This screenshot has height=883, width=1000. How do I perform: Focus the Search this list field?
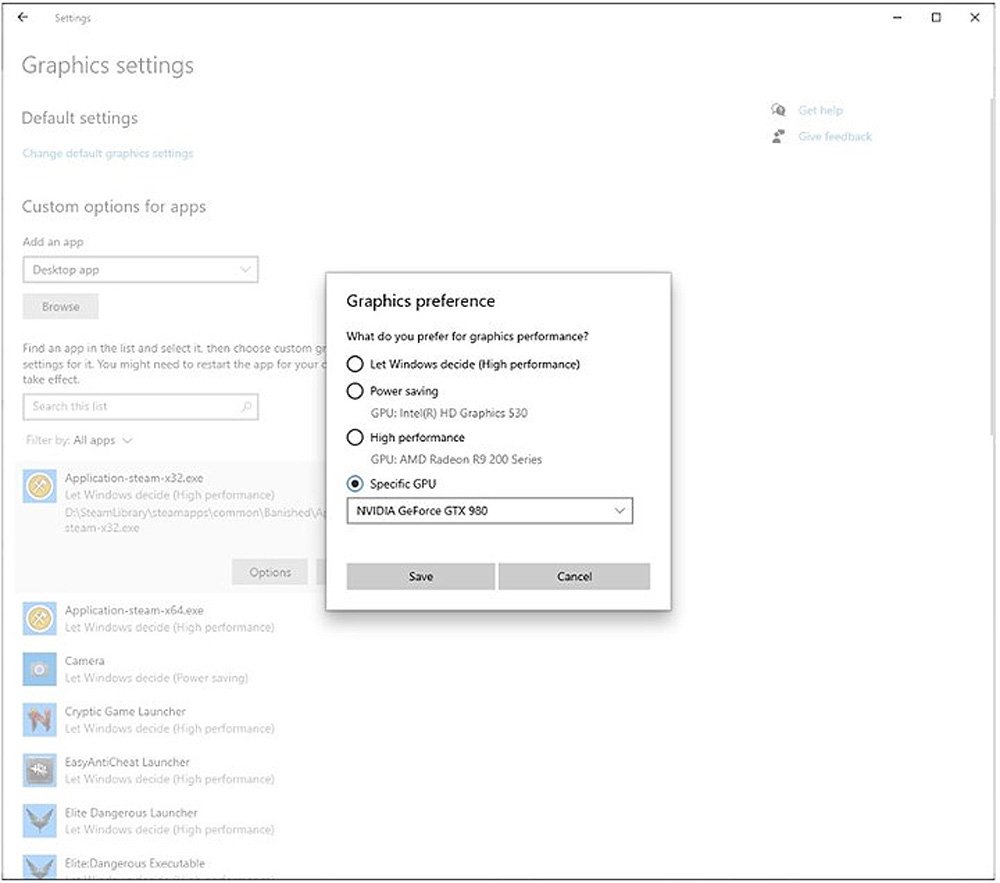tap(140, 407)
